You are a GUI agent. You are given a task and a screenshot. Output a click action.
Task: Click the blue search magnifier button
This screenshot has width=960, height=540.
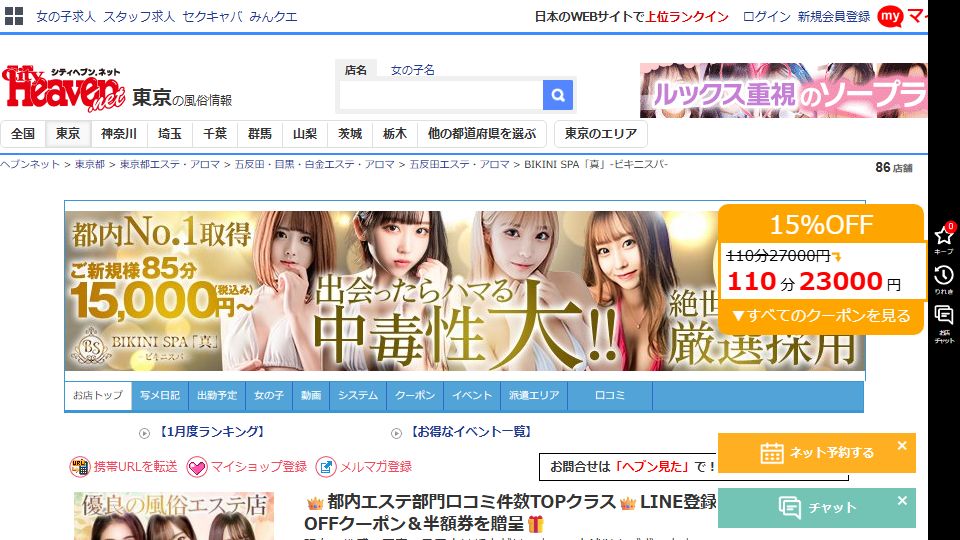558,95
